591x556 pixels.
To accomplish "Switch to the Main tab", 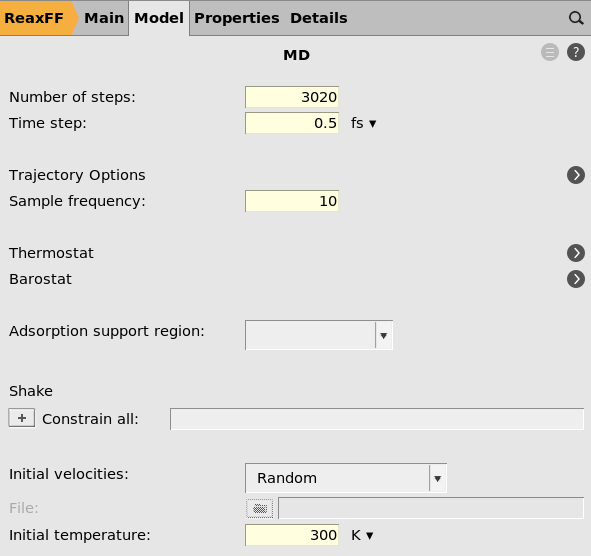I will pyautogui.click(x=104, y=18).
